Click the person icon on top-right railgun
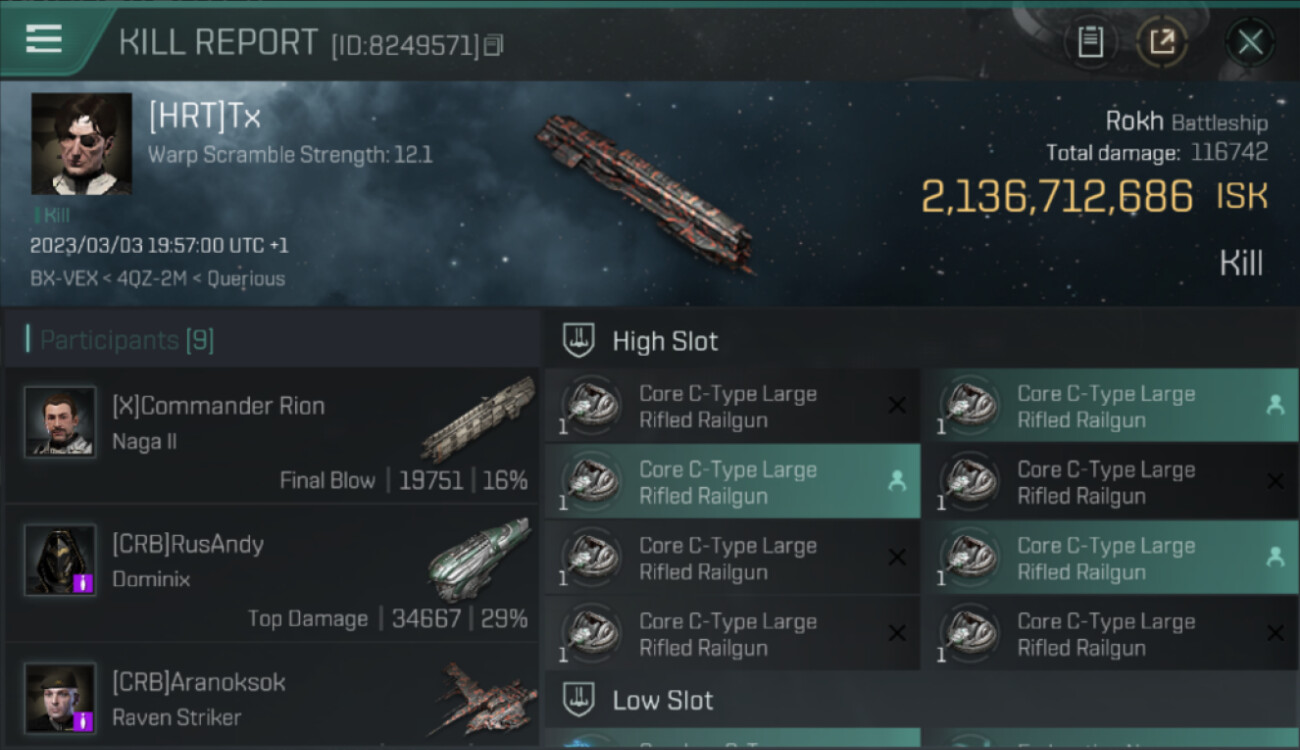This screenshot has width=1300, height=750. pyautogui.click(x=1274, y=405)
